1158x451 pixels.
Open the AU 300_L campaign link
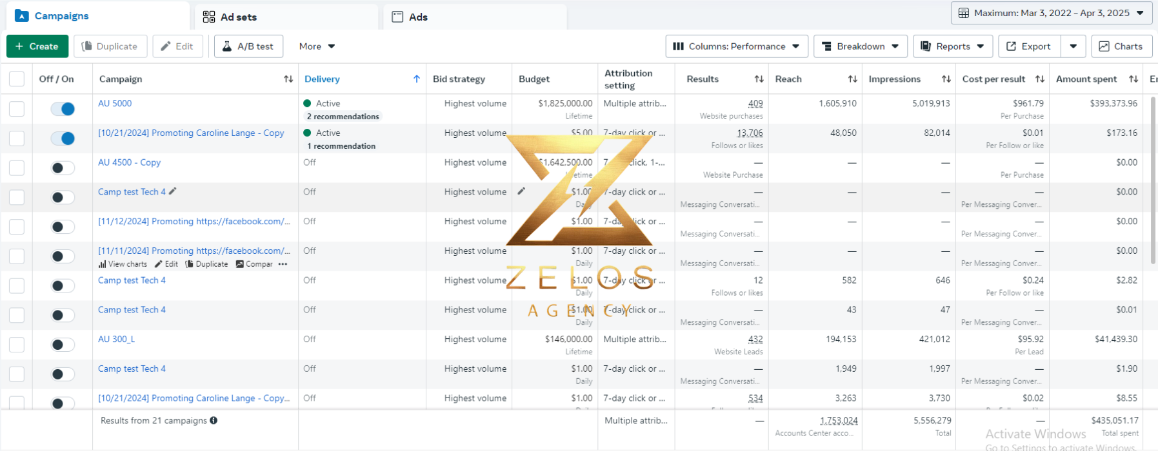click(117, 340)
